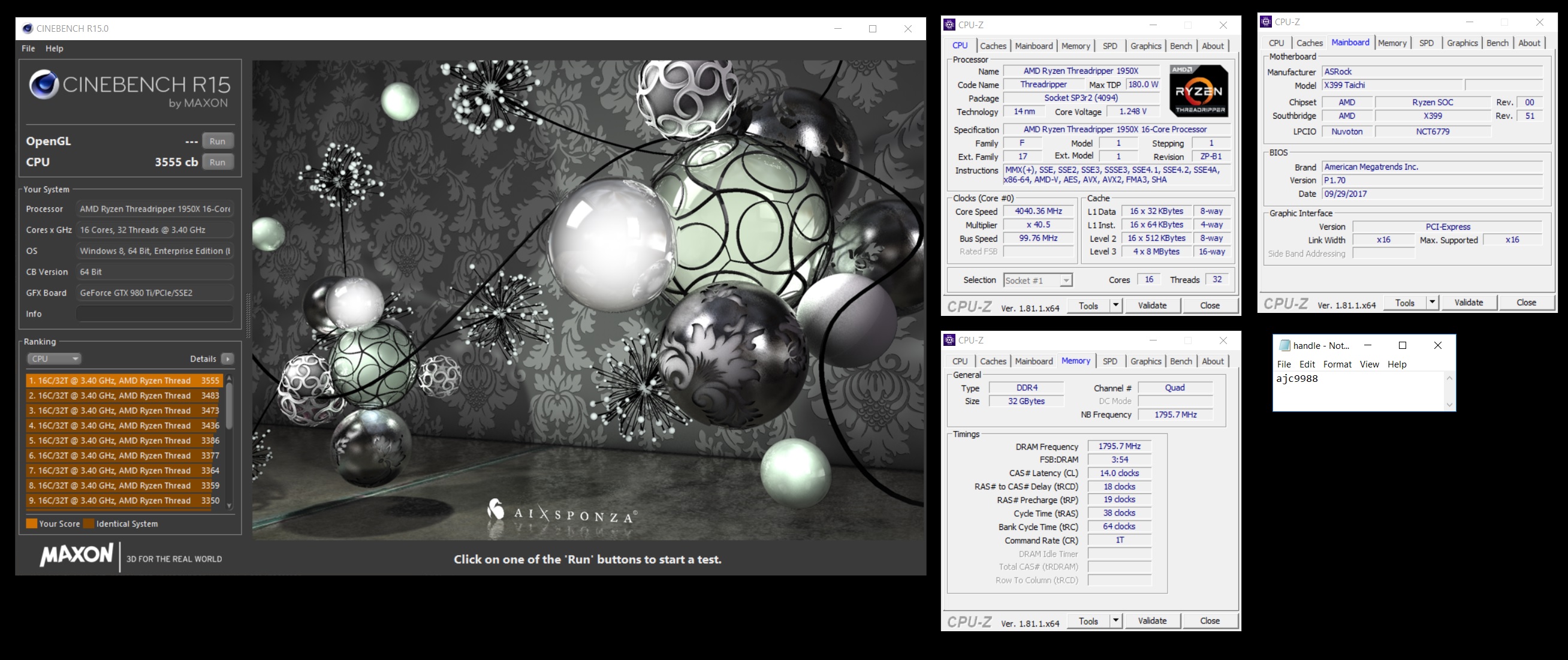This screenshot has height=660, width=1568.
Task: Open the File menu in Cinebench
Action: (x=28, y=49)
